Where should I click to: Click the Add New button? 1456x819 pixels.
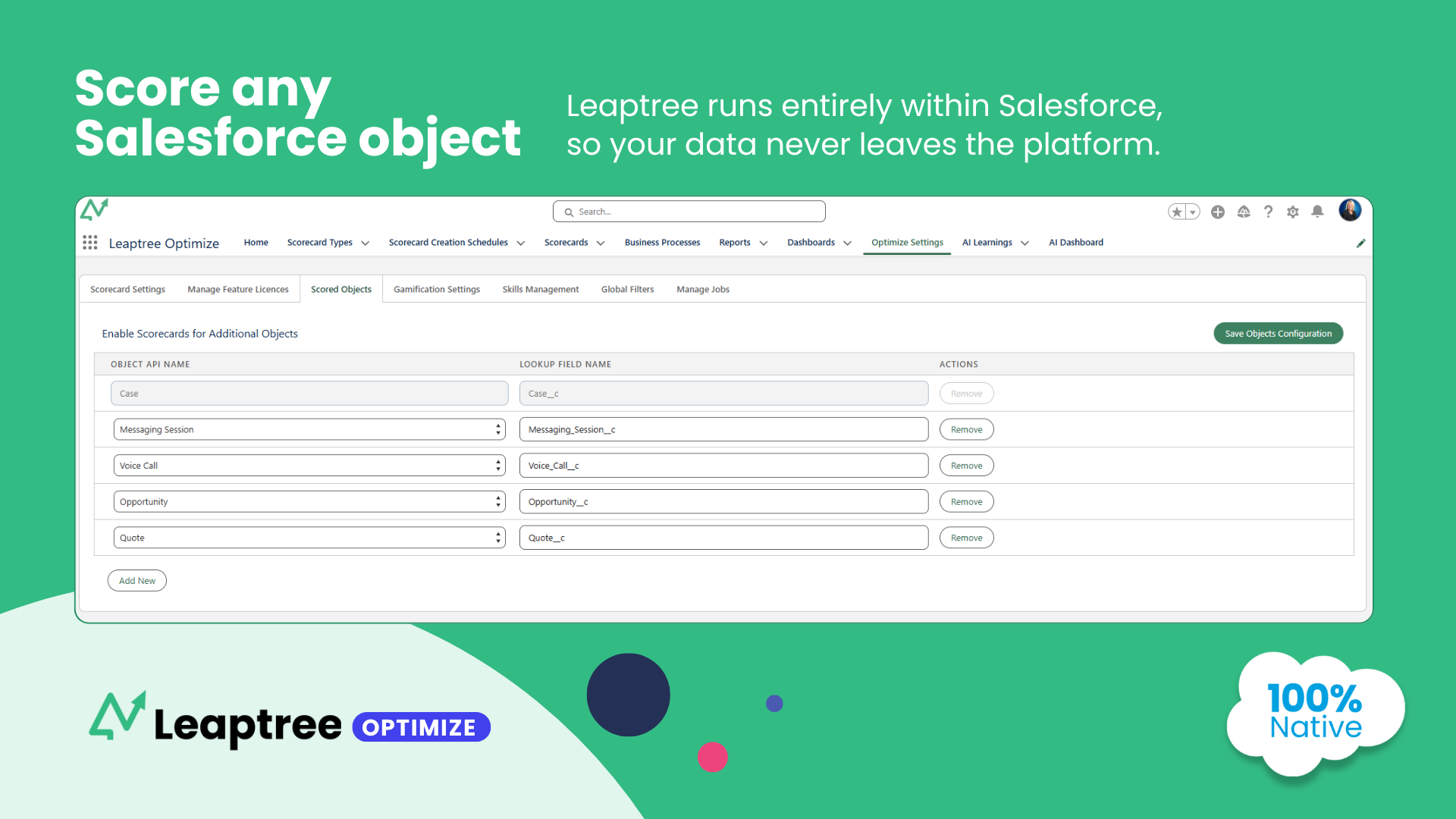(136, 580)
